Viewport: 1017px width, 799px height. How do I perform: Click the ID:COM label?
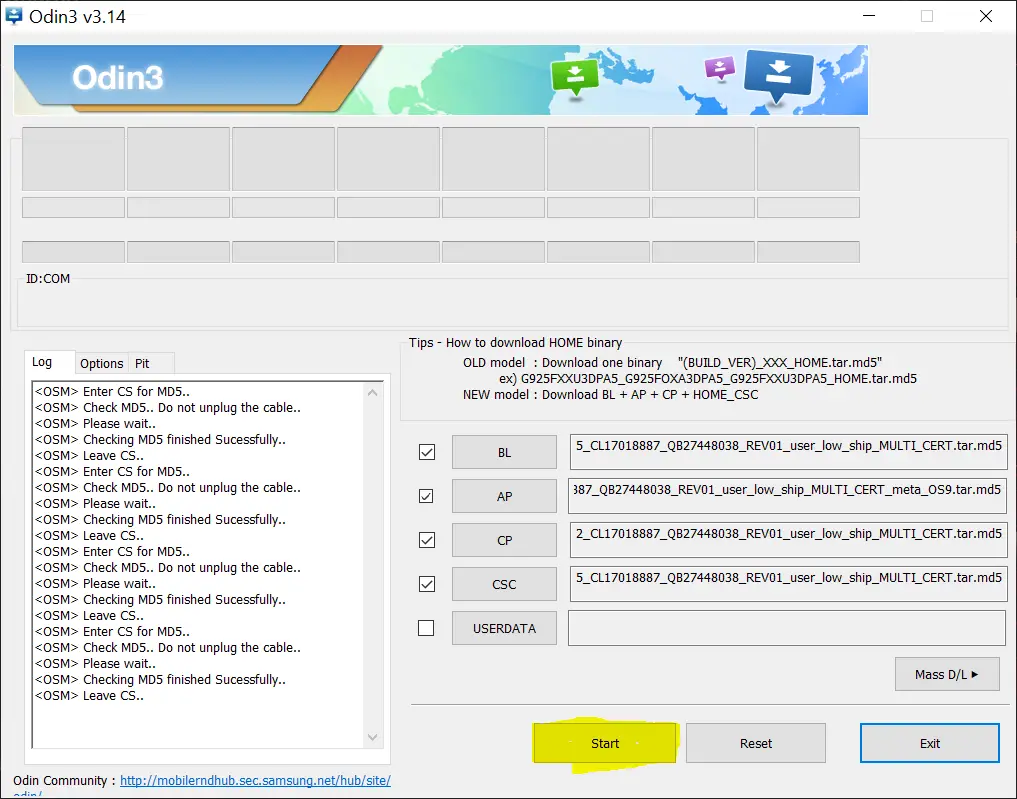48,279
